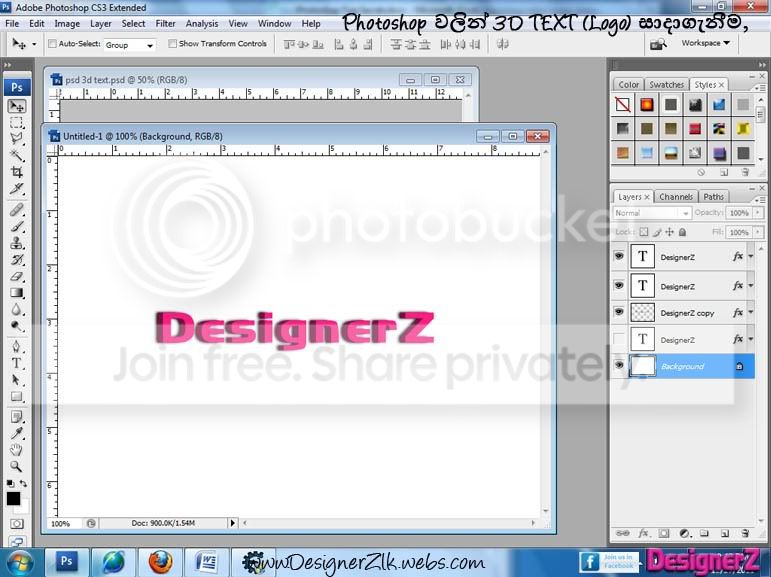Screen dimensions: 771x577
Task: Select the Clone Stamp tool
Action: [x=17, y=243]
